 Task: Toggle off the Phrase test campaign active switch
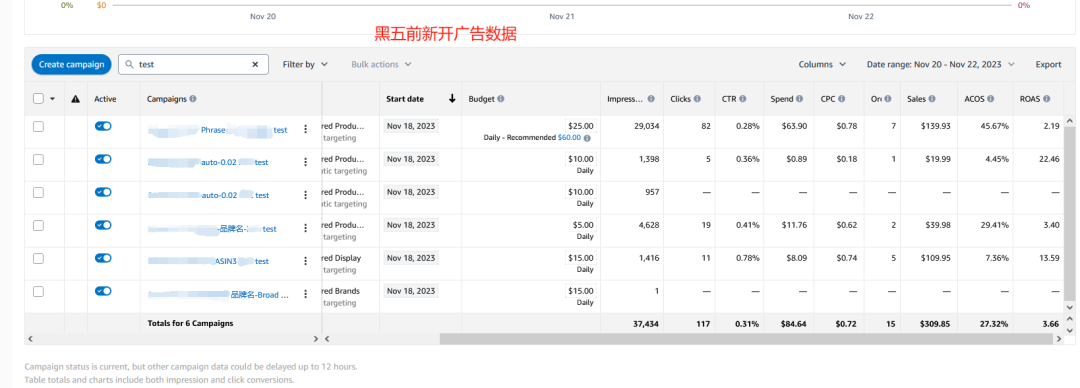pyautogui.click(x=103, y=126)
